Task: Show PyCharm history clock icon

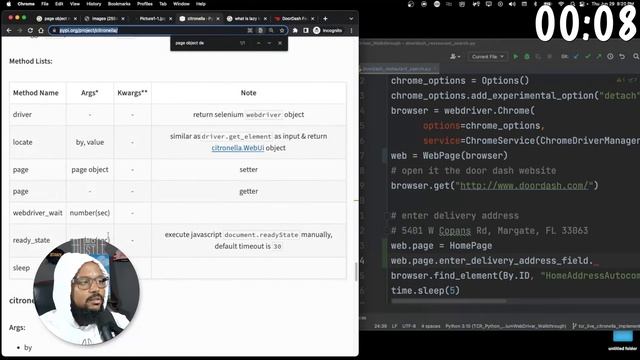Action: [610, 56]
